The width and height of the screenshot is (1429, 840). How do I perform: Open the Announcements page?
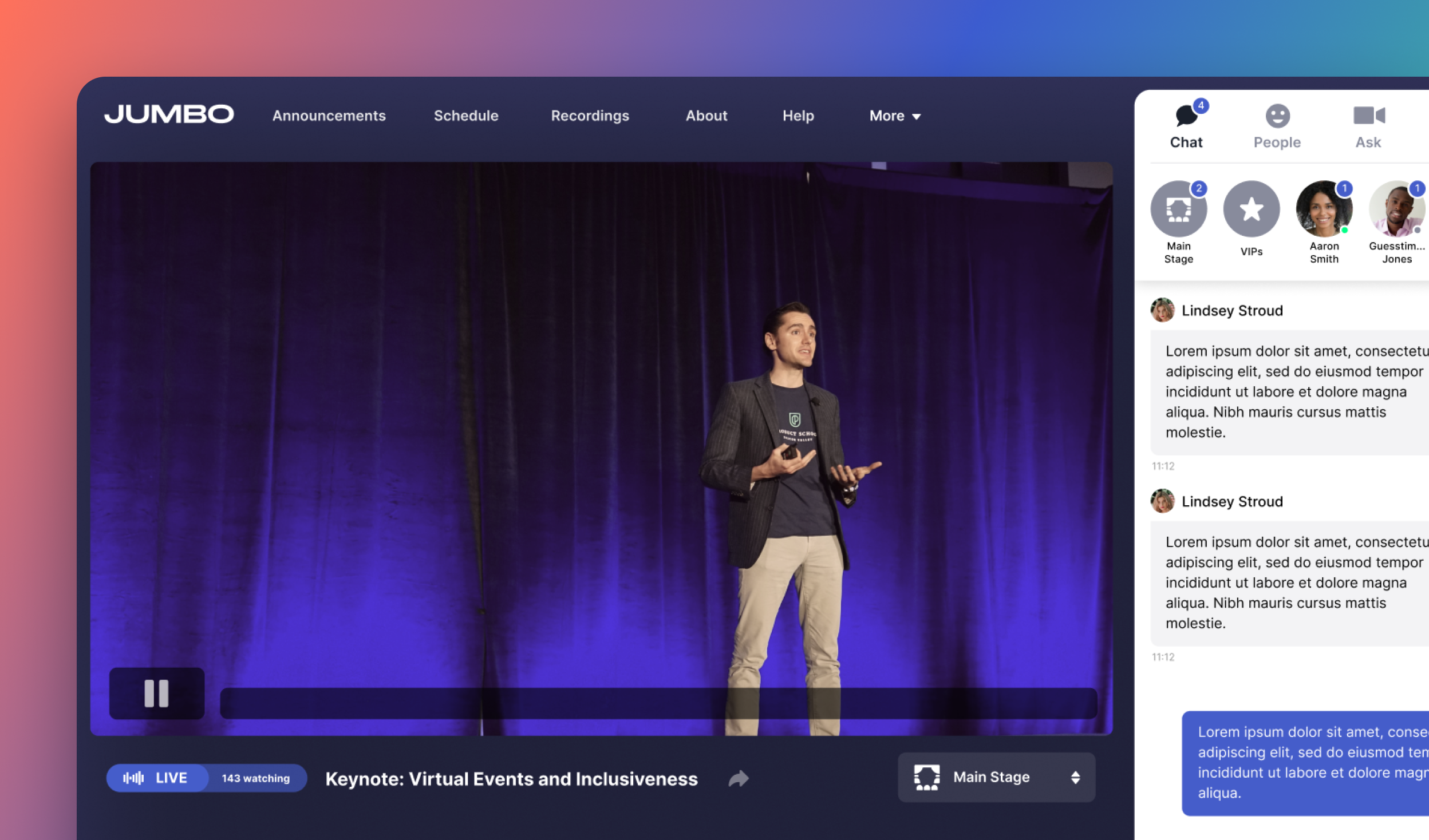[329, 116]
